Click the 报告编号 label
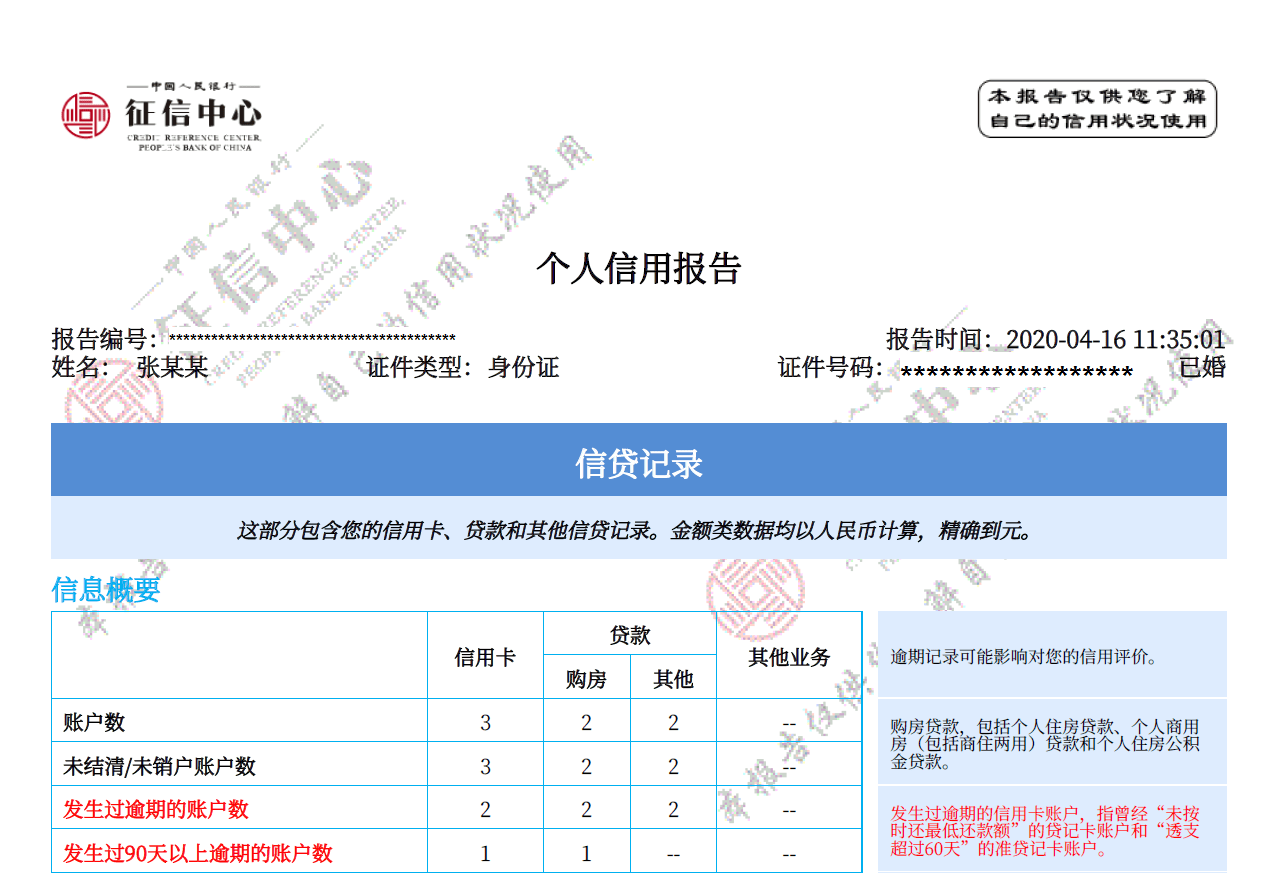The width and height of the screenshot is (1282, 886). point(103,339)
